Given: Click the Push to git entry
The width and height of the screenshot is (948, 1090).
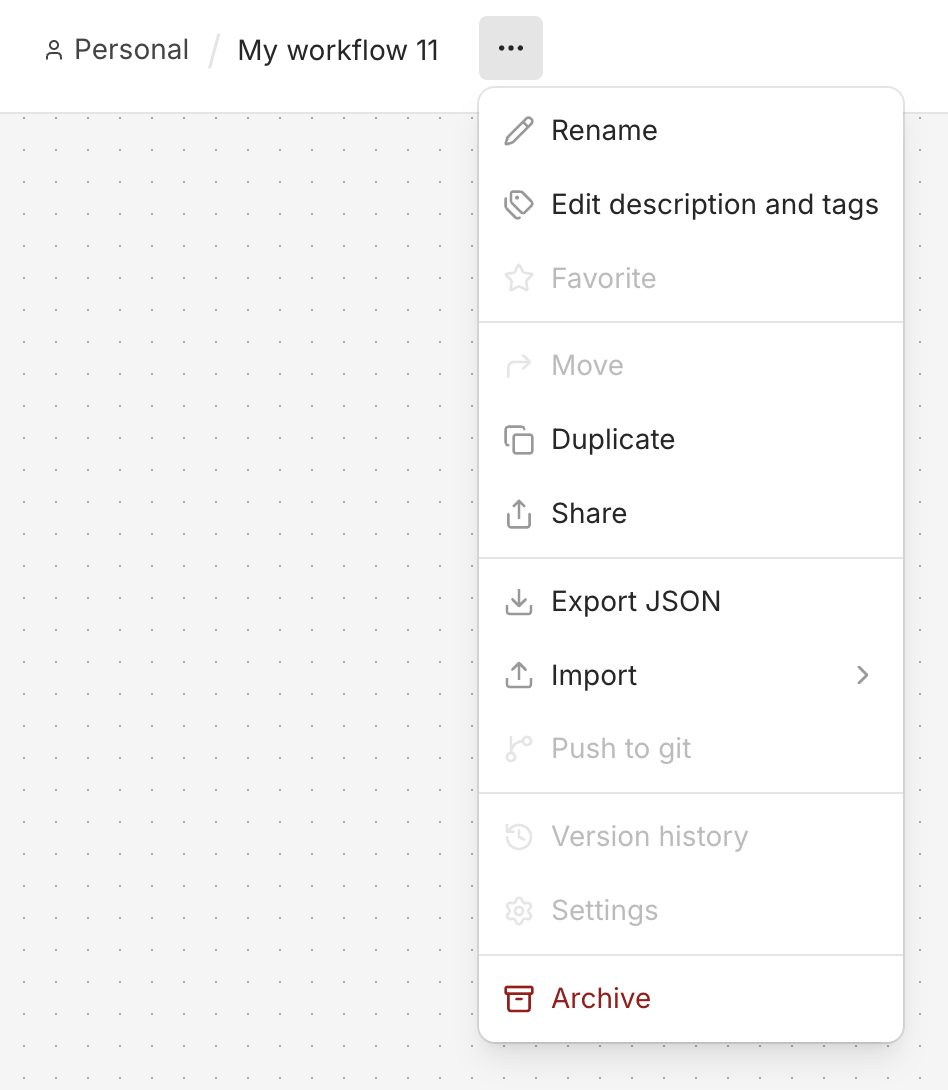Looking at the screenshot, I should (691, 749).
